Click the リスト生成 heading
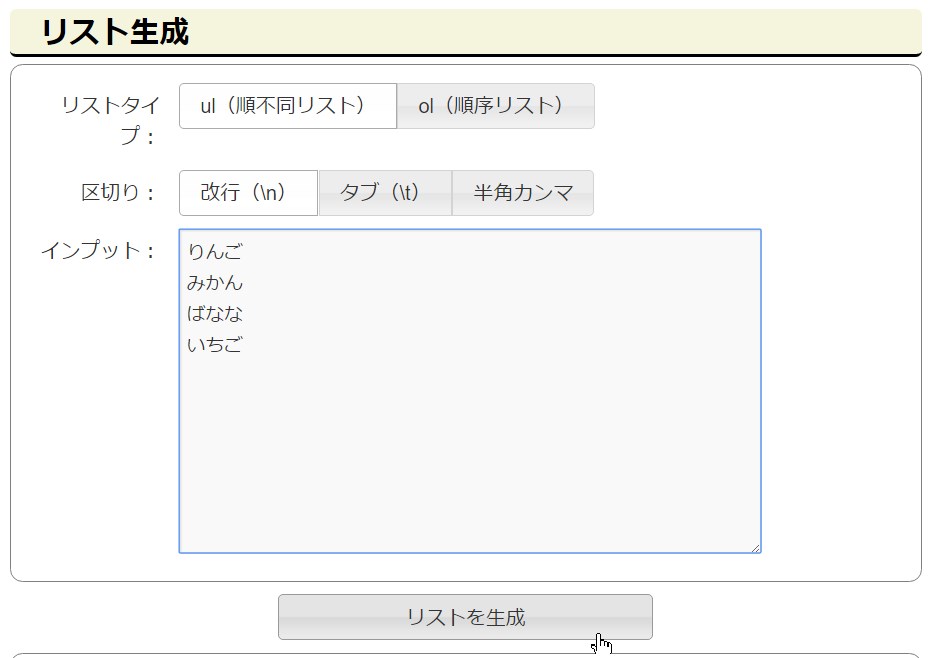The height and width of the screenshot is (658, 930). 115,32
